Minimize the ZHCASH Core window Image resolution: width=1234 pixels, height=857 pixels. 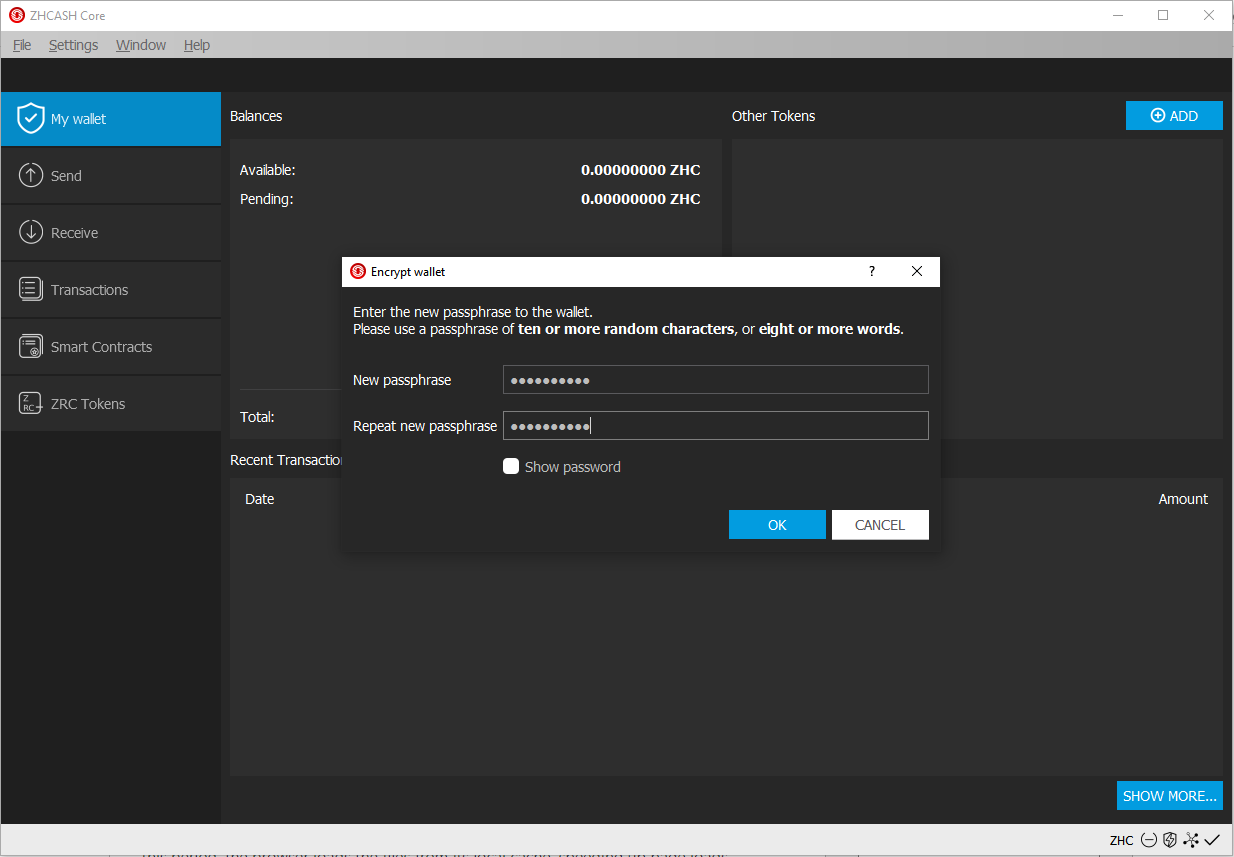[x=1117, y=15]
